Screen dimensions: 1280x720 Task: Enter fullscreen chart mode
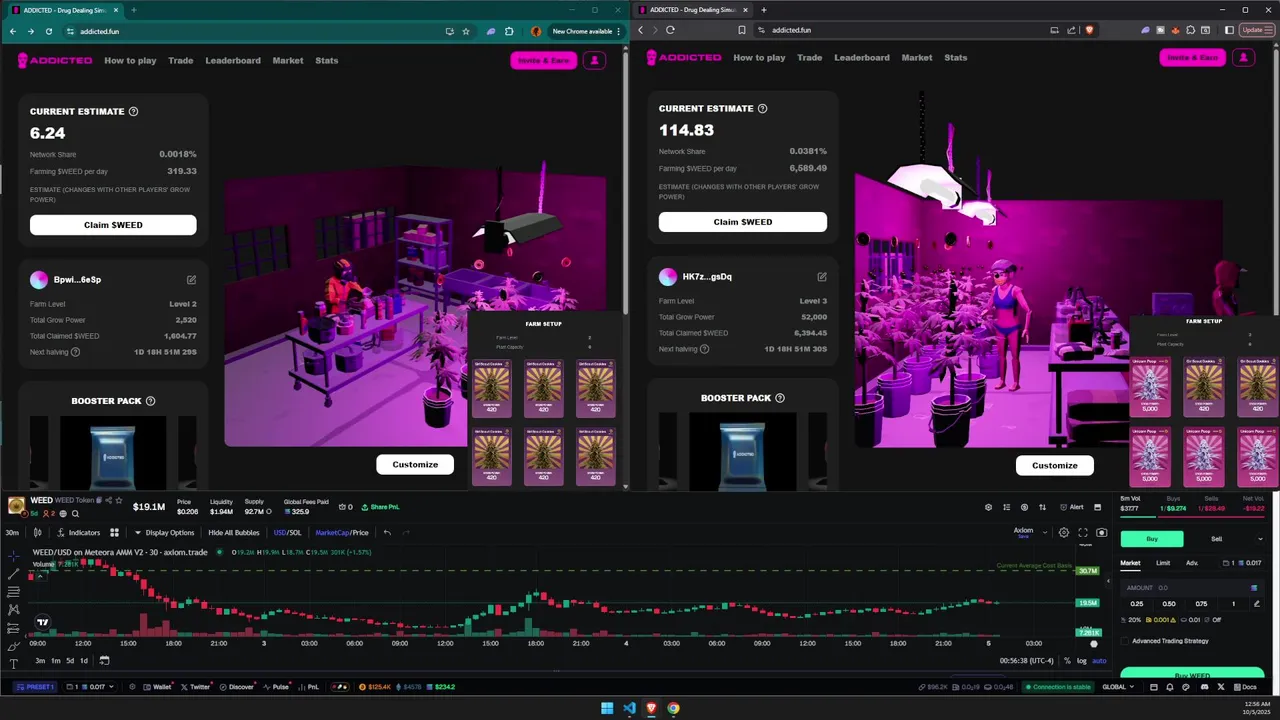1083,533
